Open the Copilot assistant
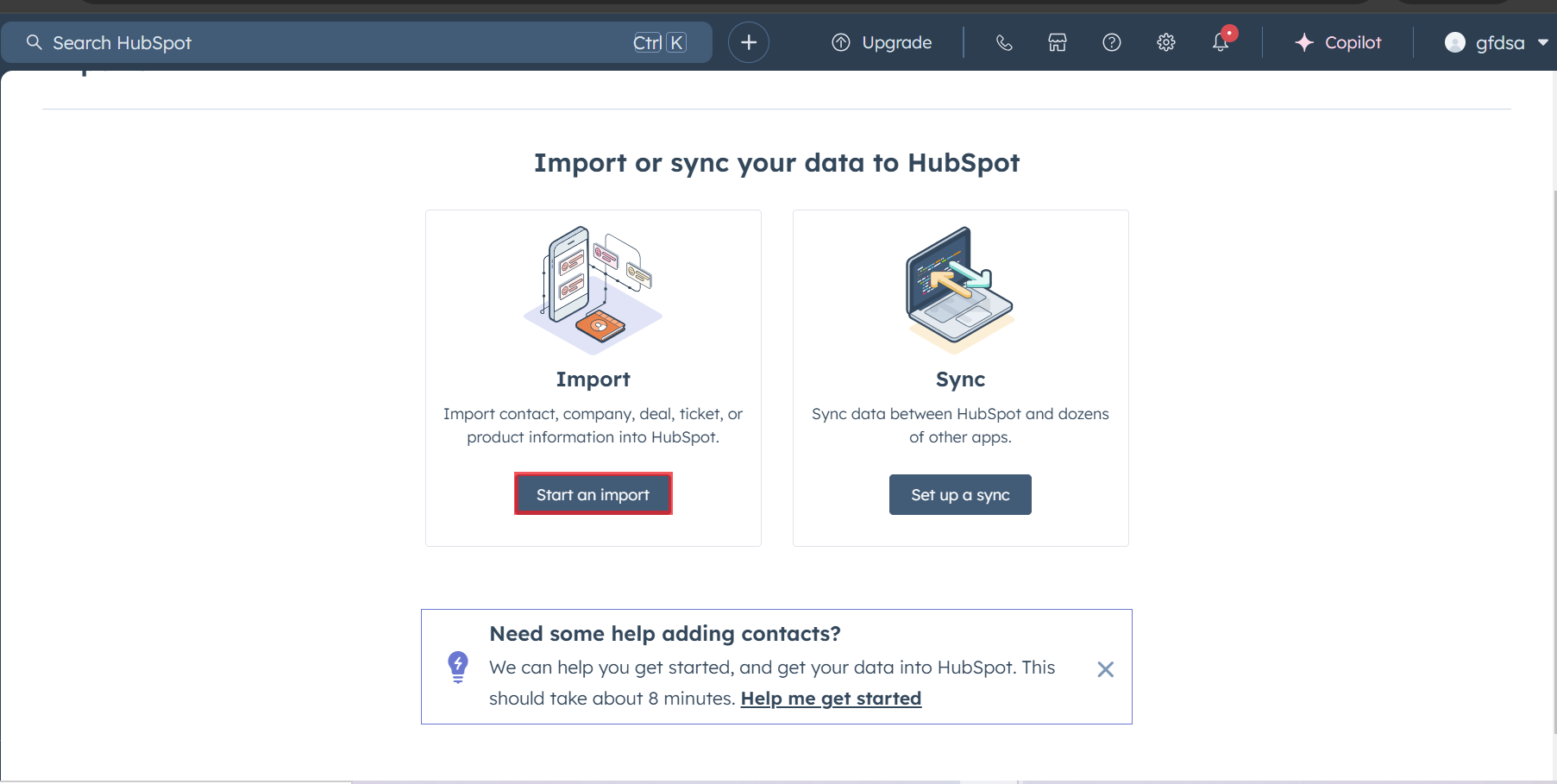 coord(1338,42)
